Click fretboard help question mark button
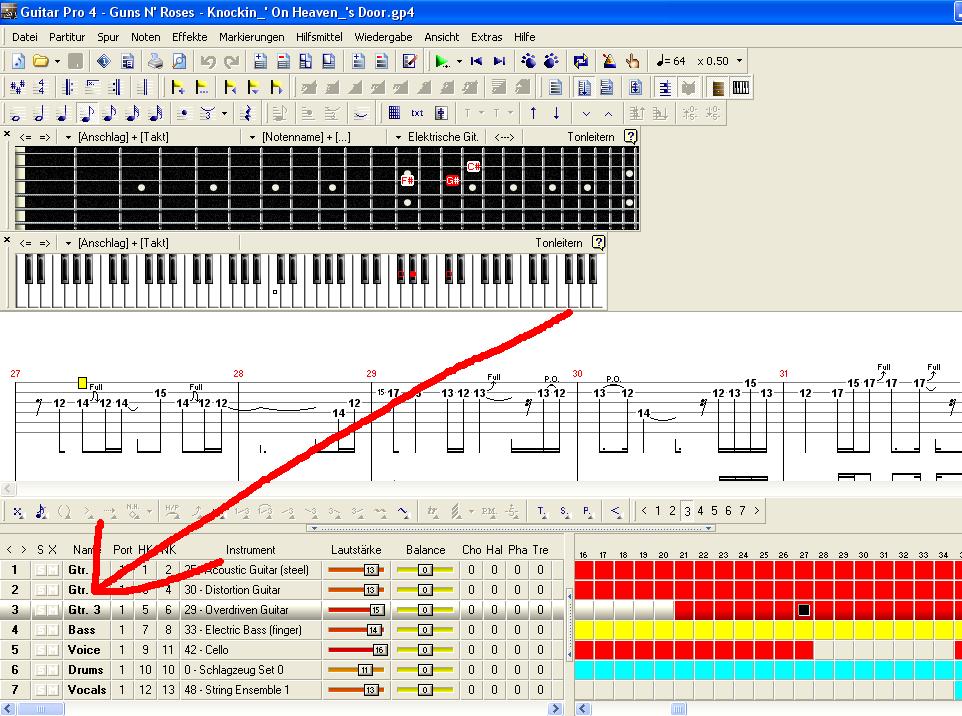The width and height of the screenshot is (962, 716). click(x=630, y=136)
